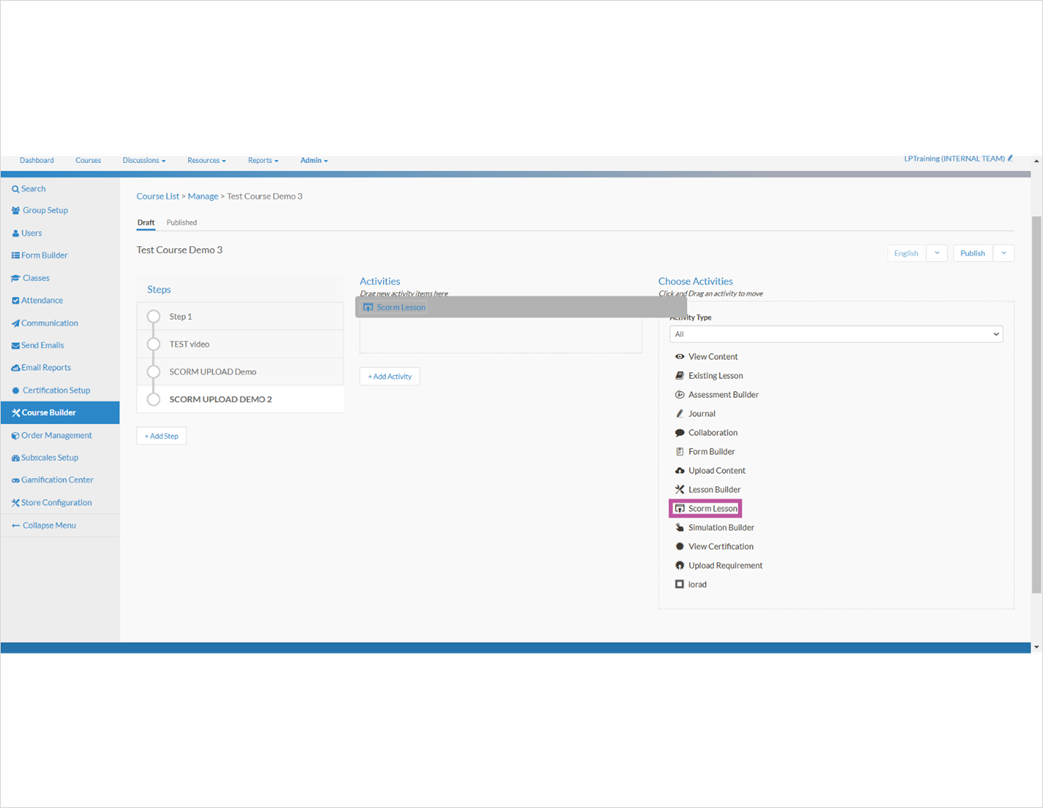The width and height of the screenshot is (1043, 808).
Task: Select the Scorm Lesson activity icon
Action: click(x=679, y=508)
